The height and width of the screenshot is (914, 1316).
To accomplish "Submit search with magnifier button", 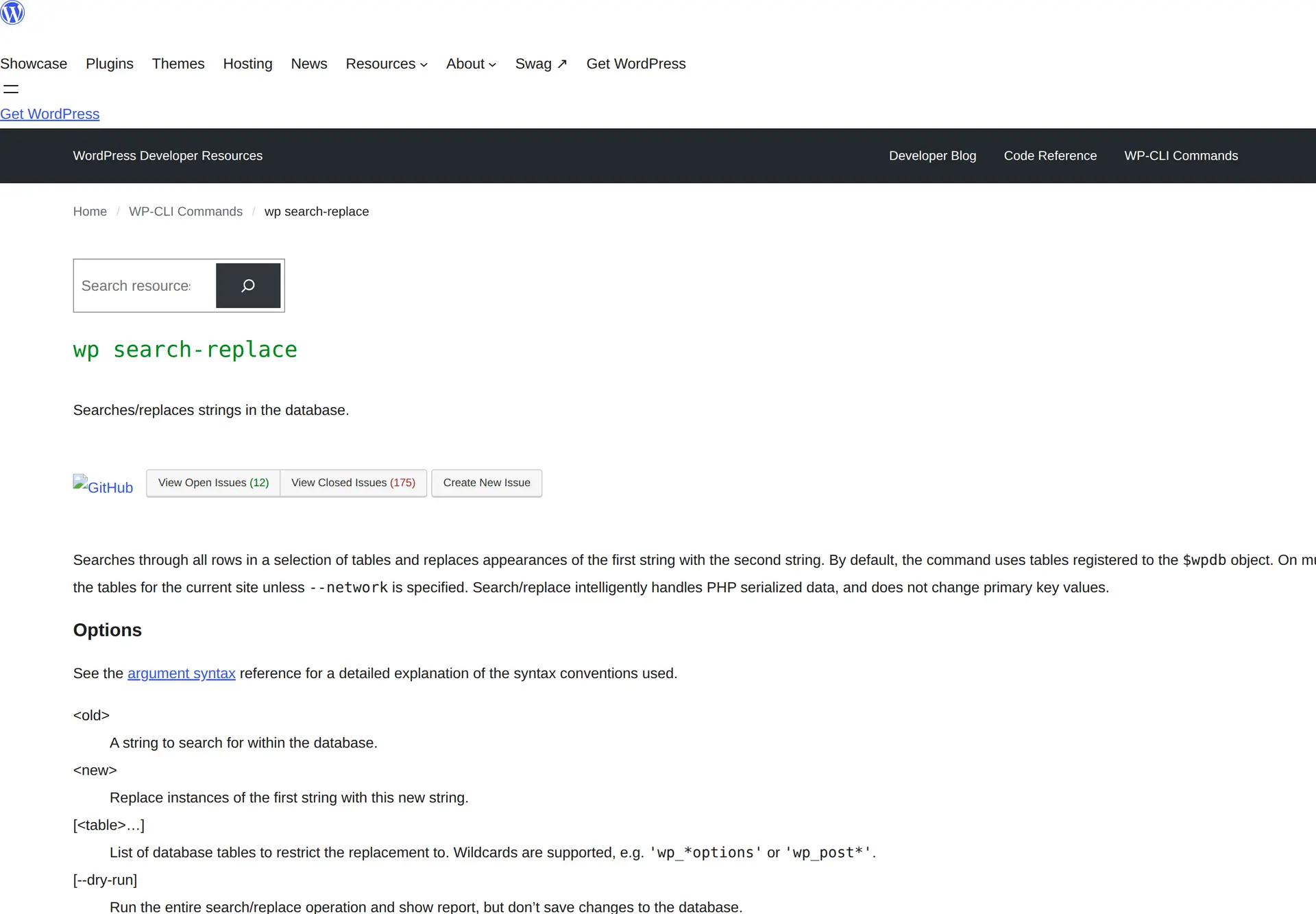I will tap(248, 285).
